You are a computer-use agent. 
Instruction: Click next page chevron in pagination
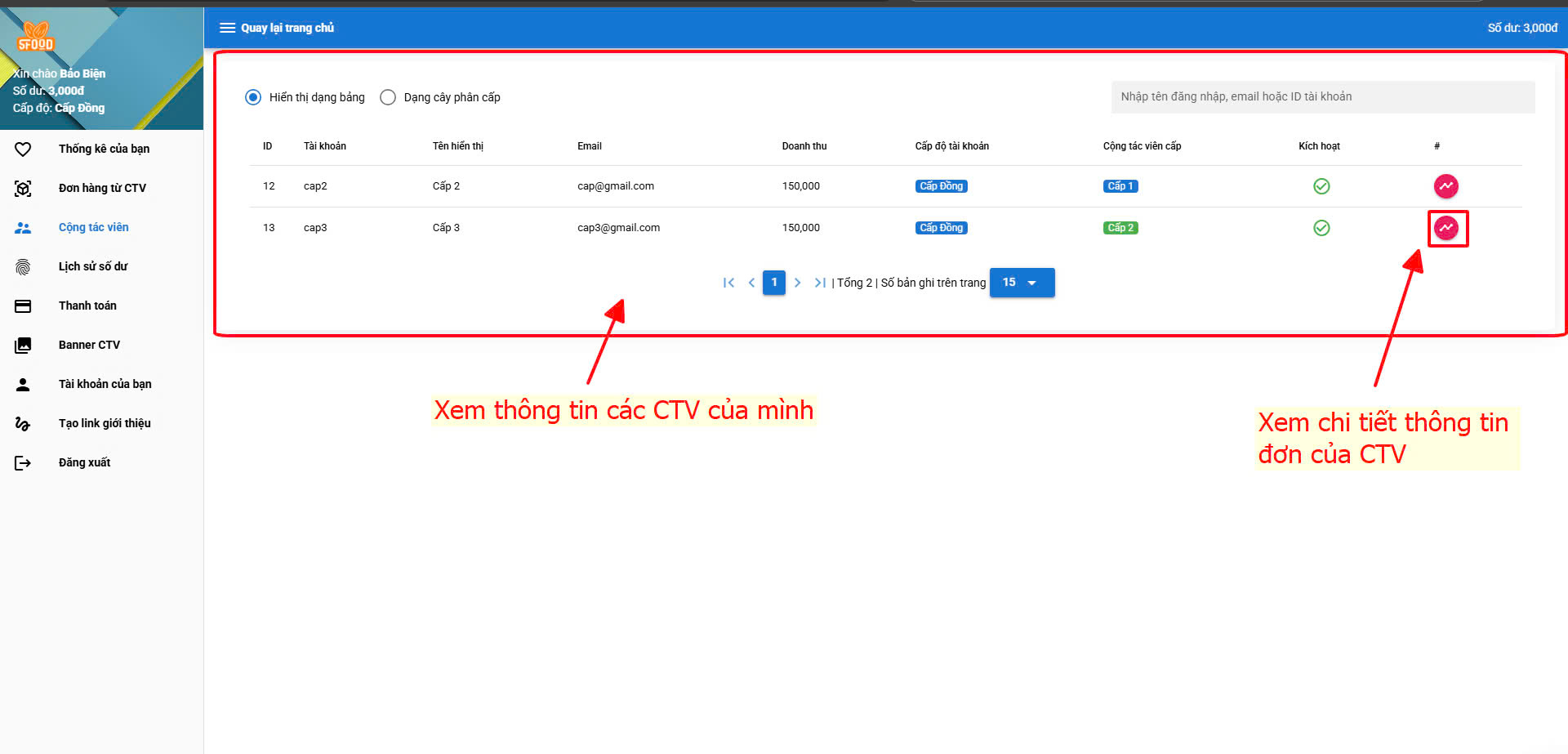pyautogui.click(x=797, y=283)
